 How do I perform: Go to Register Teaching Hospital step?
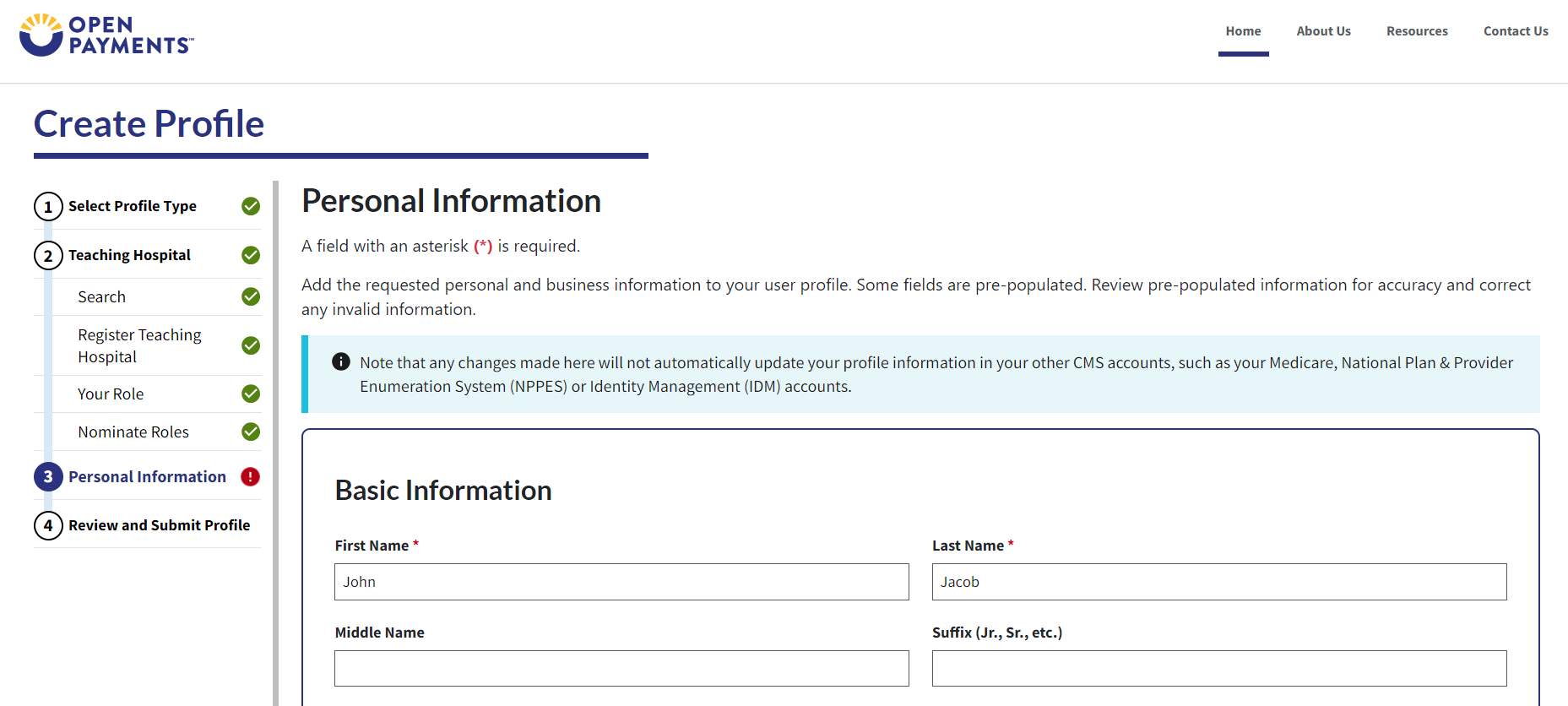click(139, 345)
